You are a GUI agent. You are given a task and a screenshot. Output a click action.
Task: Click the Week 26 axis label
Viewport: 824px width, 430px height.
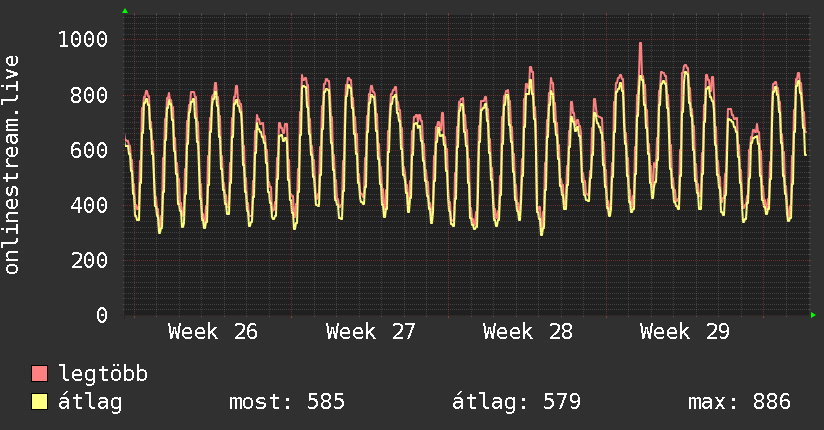coord(213,332)
